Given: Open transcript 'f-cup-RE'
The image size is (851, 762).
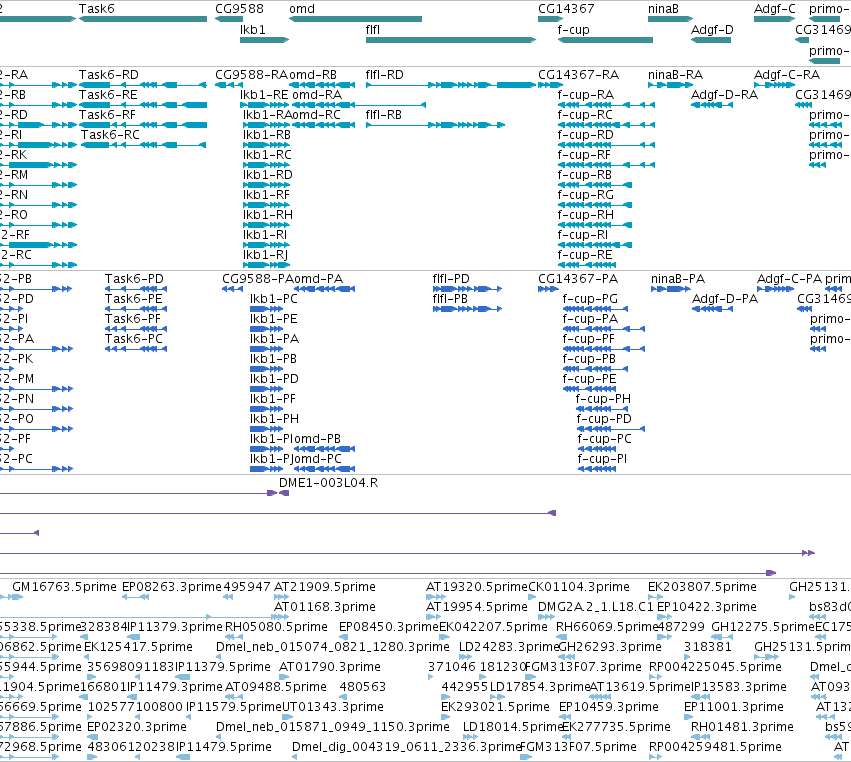Looking at the screenshot, I should pos(585,255).
